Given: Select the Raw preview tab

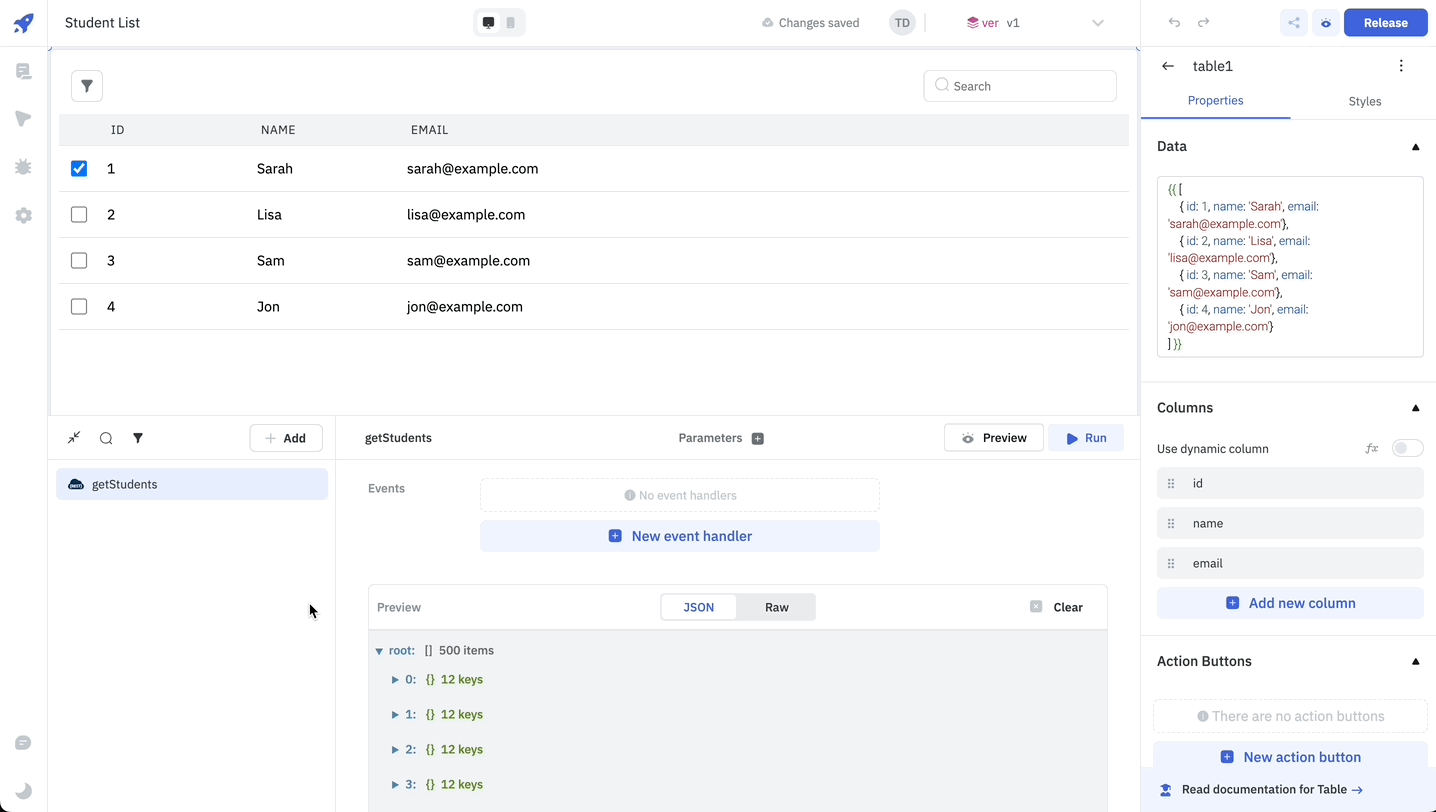Looking at the screenshot, I should tap(776, 607).
